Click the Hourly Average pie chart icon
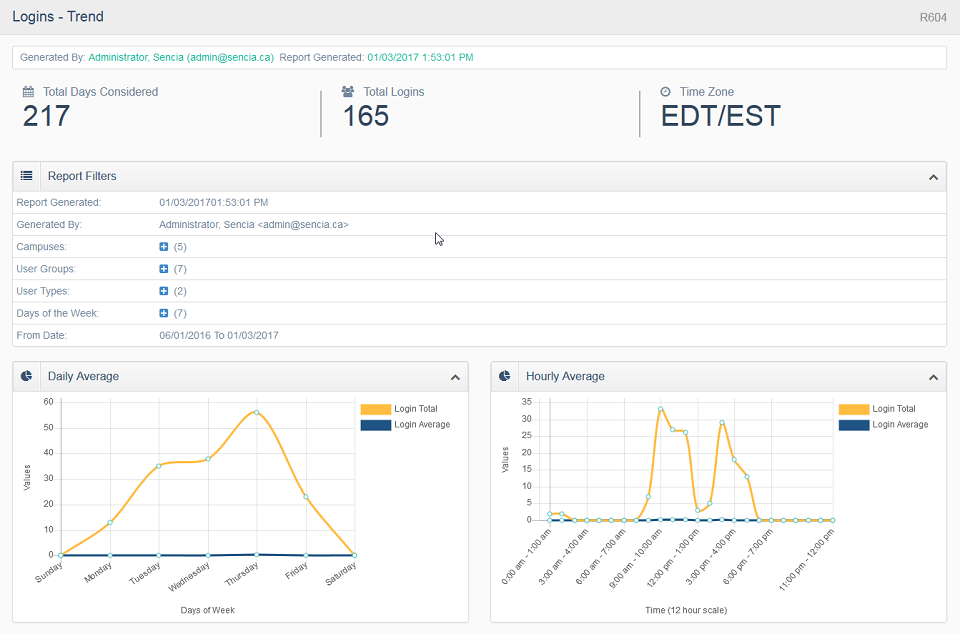960x634 pixels. (505, 377)
